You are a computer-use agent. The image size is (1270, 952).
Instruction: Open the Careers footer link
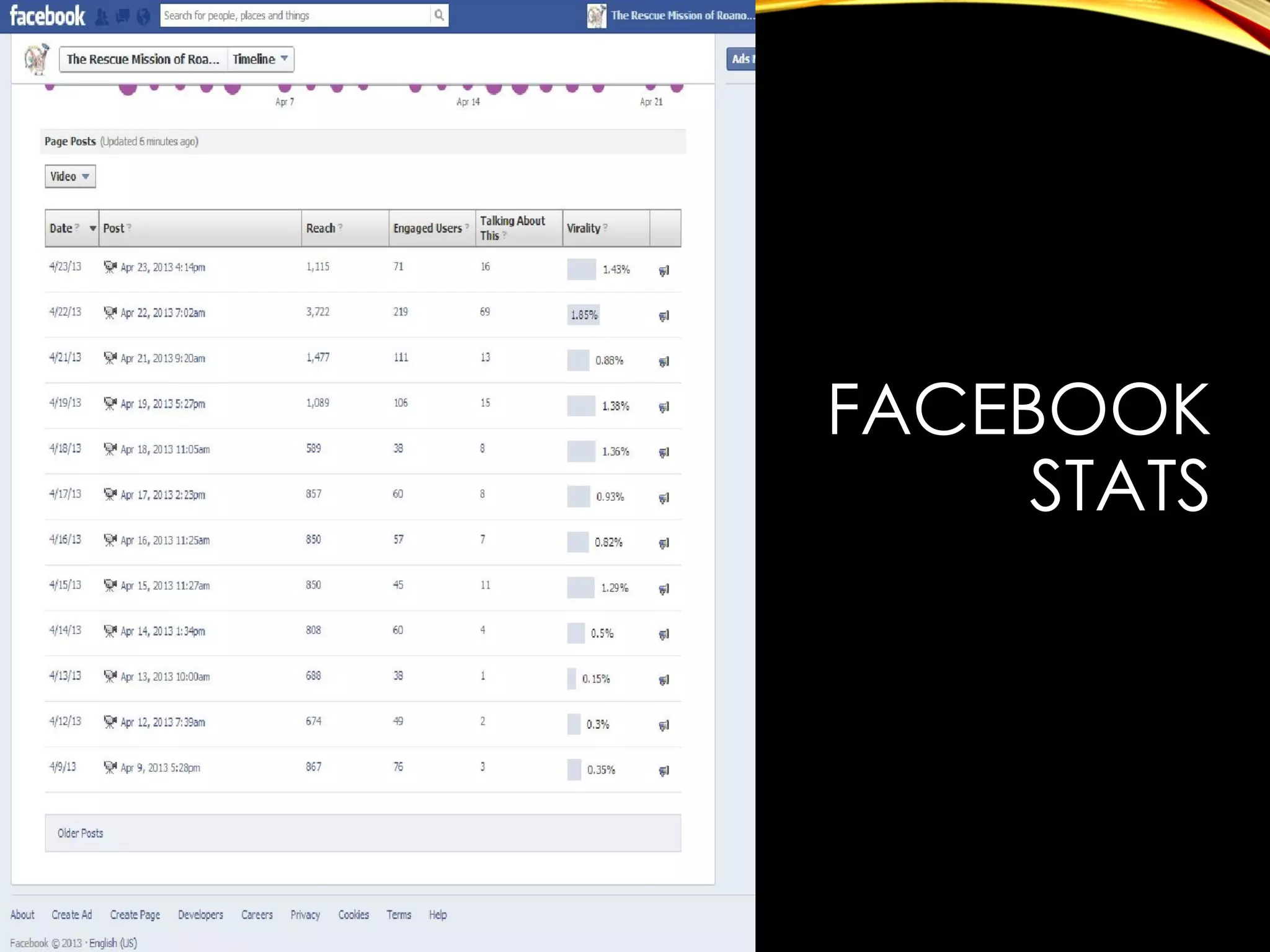257,915
